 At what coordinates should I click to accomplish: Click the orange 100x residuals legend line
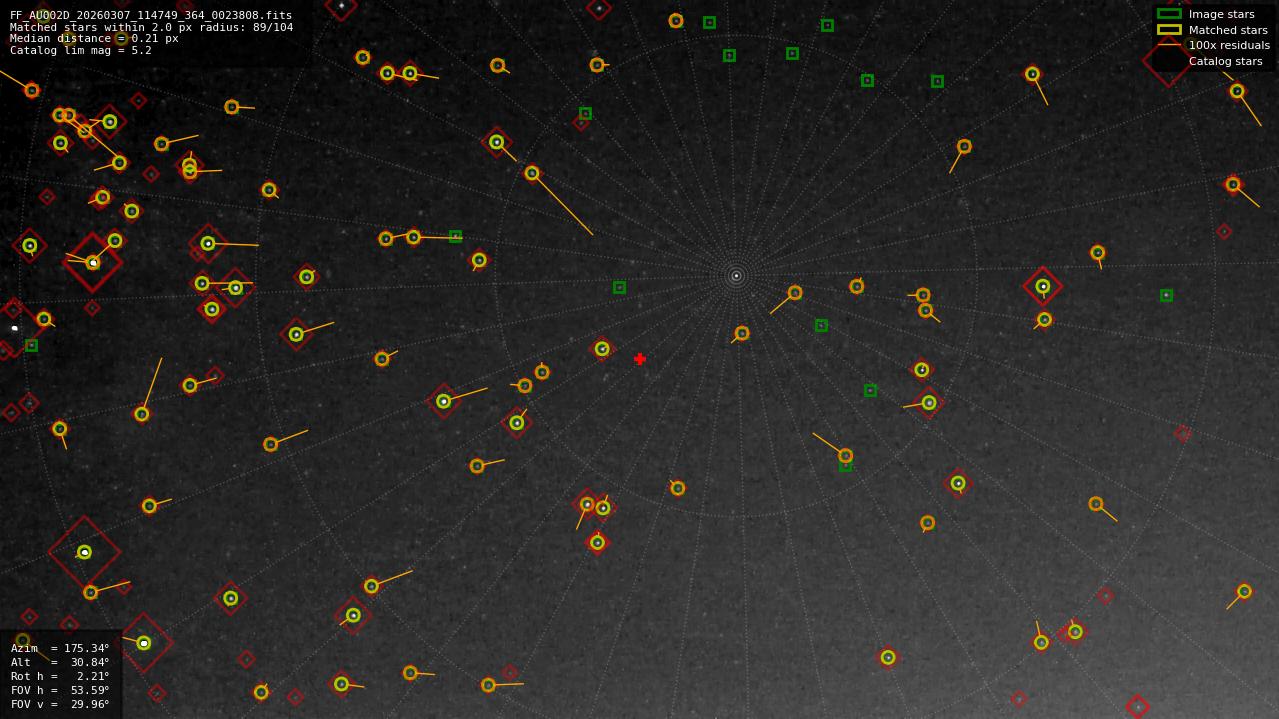1169,45
